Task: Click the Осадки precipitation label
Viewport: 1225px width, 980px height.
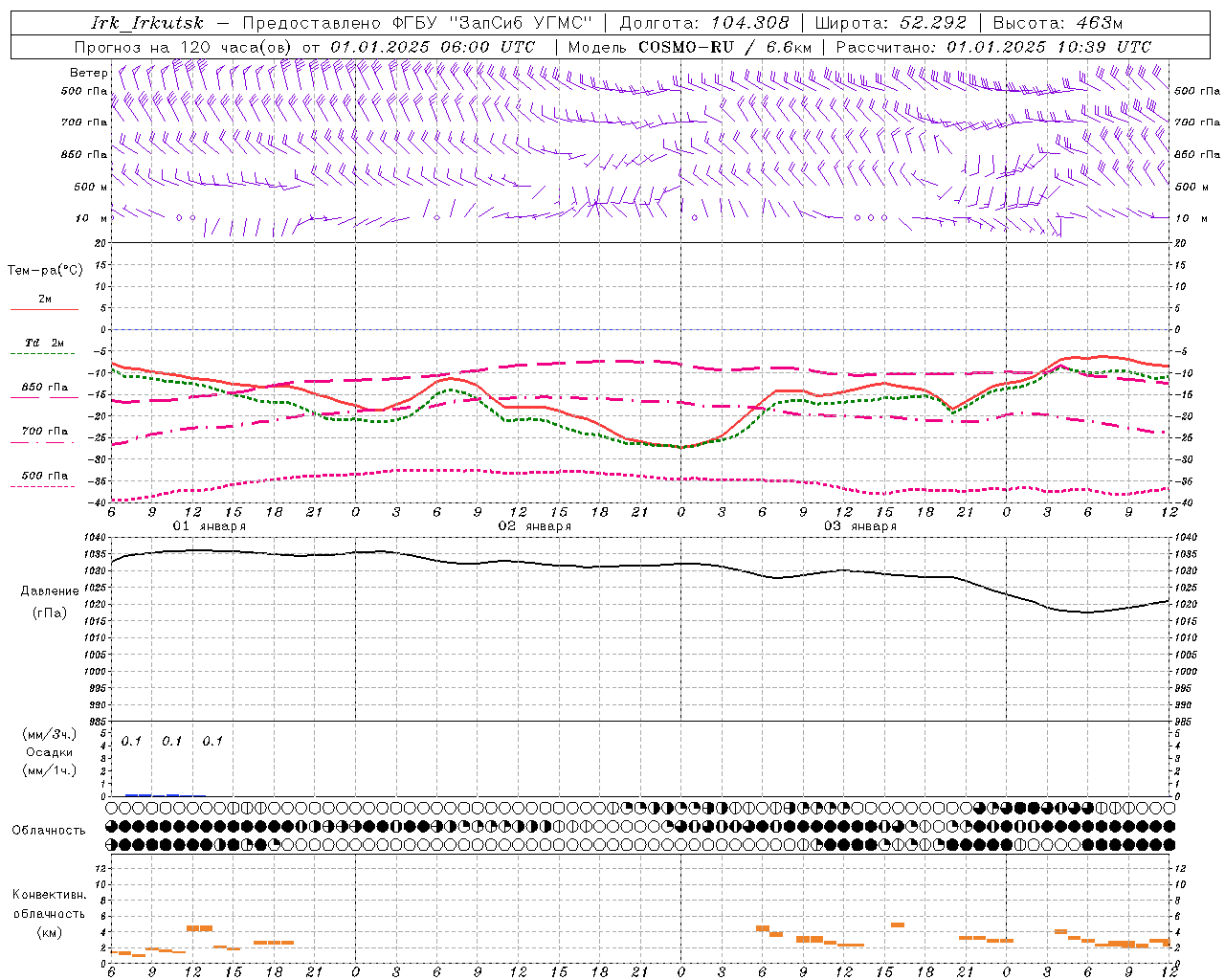Action: [49, 752]
